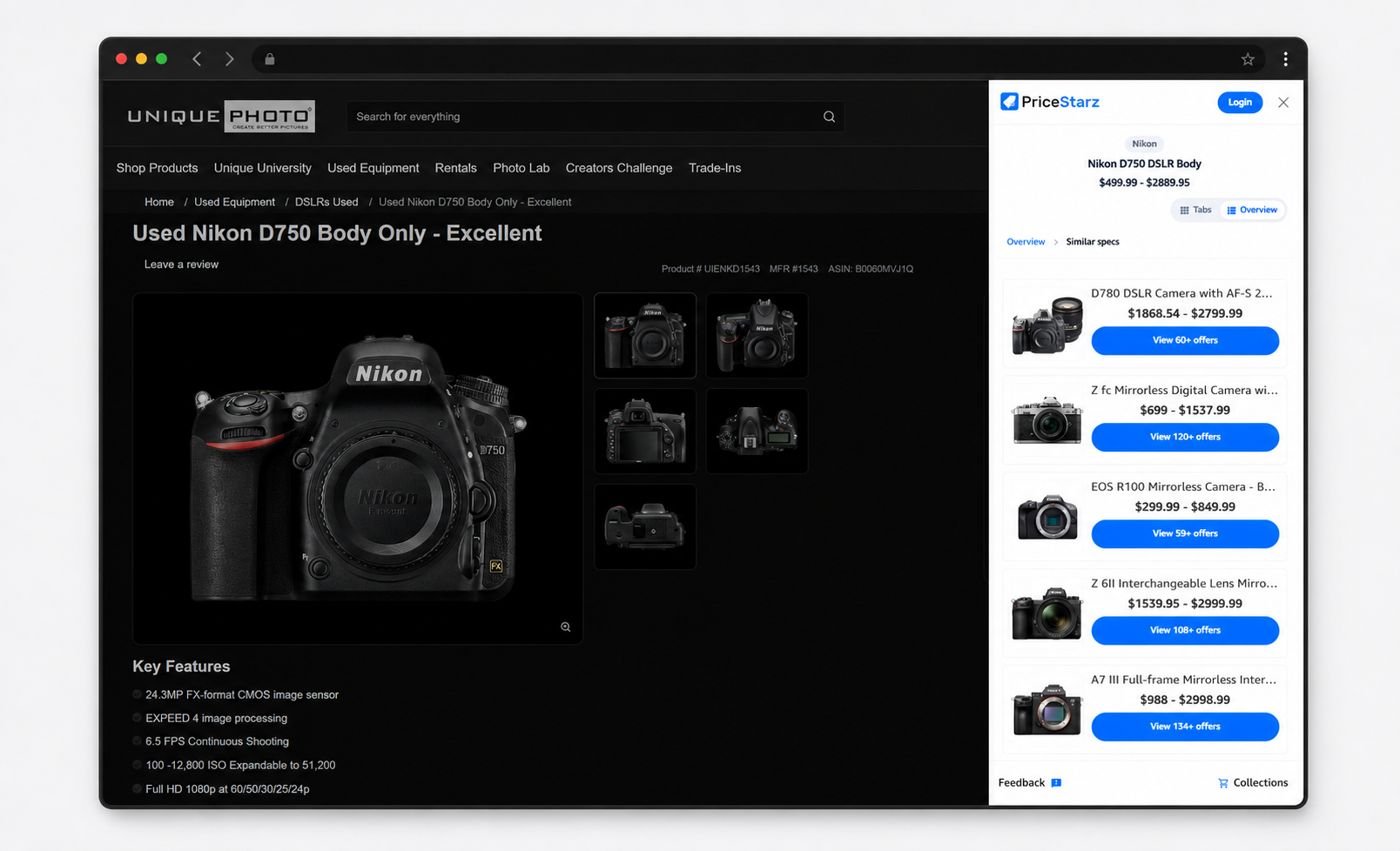Select the bottom view product thumbnail
Viewport: 1400px width, 851px height.
click(645, 527)
